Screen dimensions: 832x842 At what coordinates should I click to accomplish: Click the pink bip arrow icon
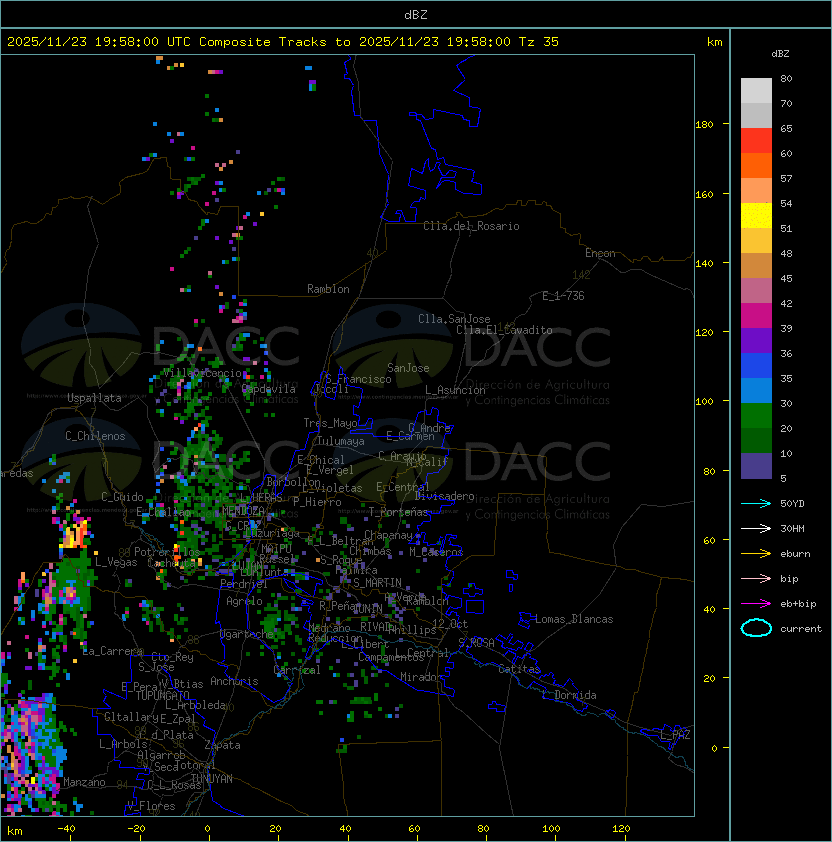point(756,578)
